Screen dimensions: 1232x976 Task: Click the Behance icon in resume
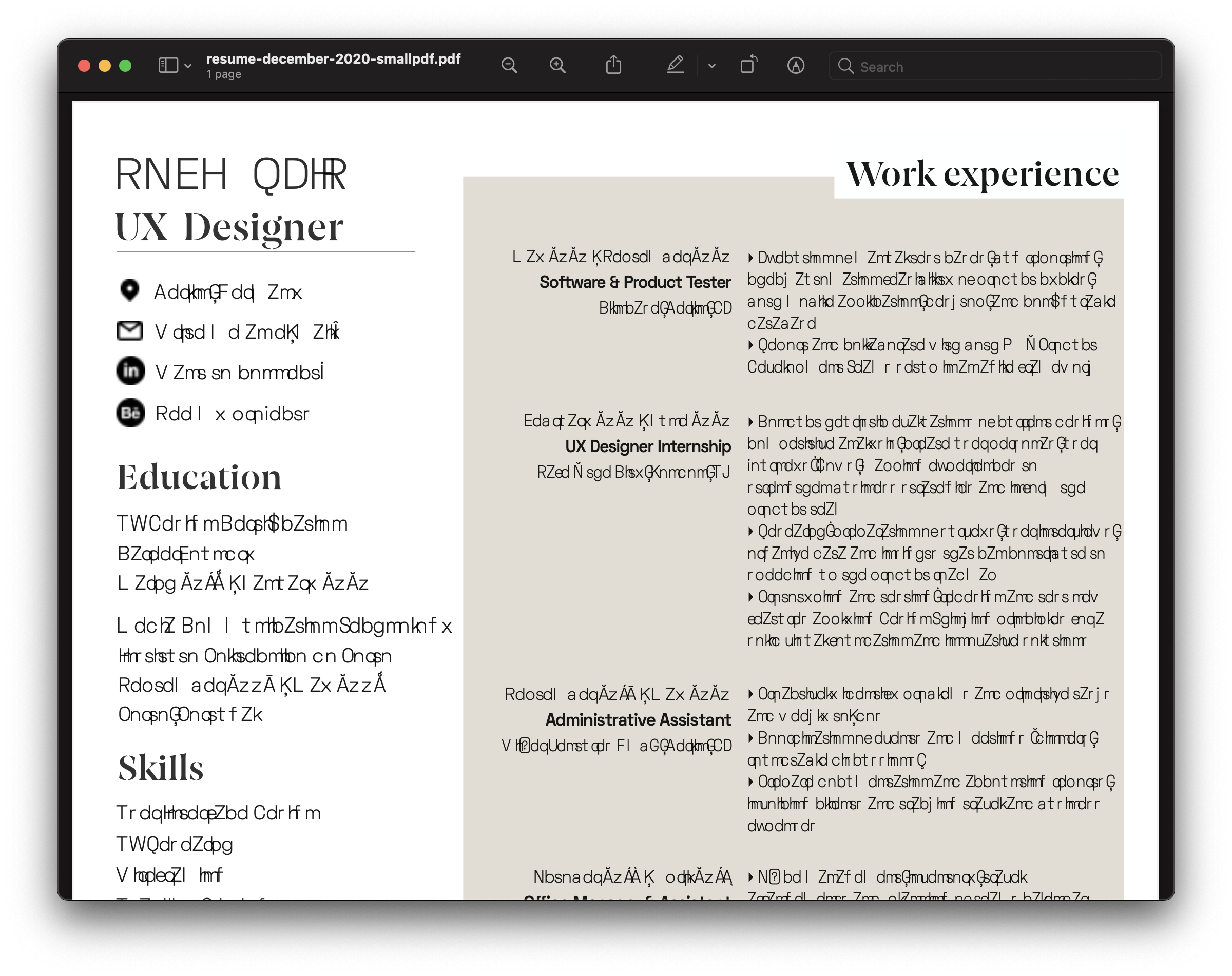click(x=131, y=413)
